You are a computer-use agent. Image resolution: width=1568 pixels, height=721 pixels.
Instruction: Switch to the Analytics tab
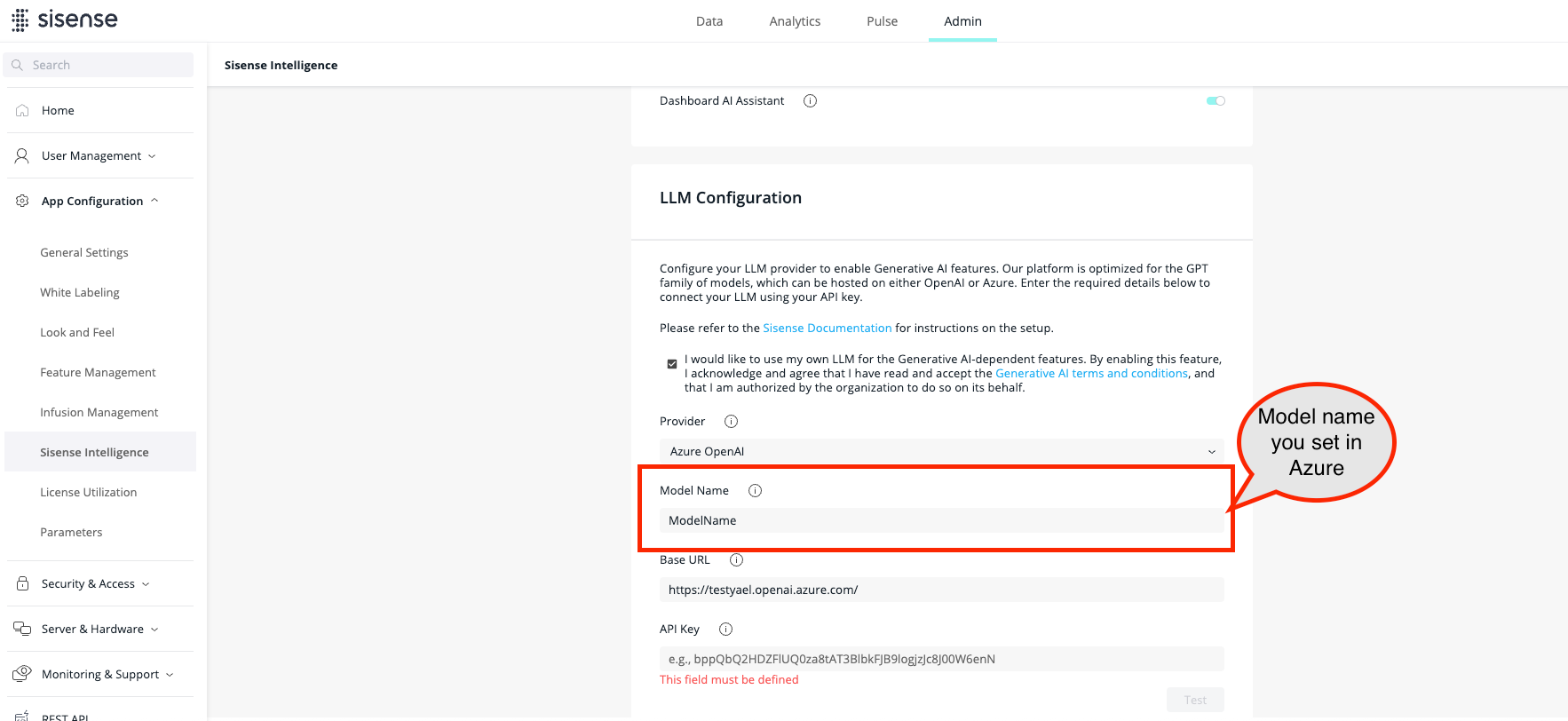(795, 21)
